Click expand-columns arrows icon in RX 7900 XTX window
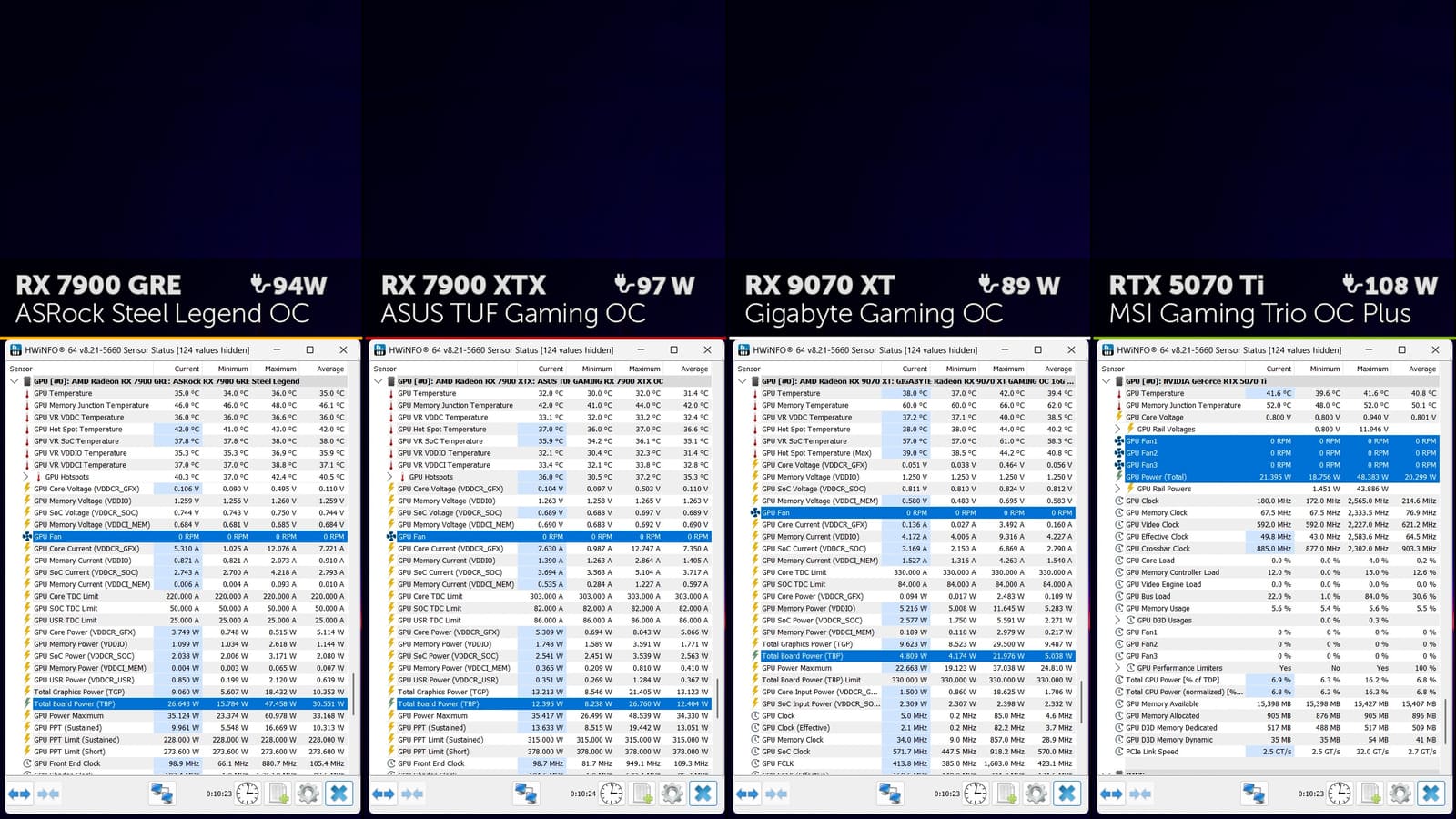 (383, 794)
